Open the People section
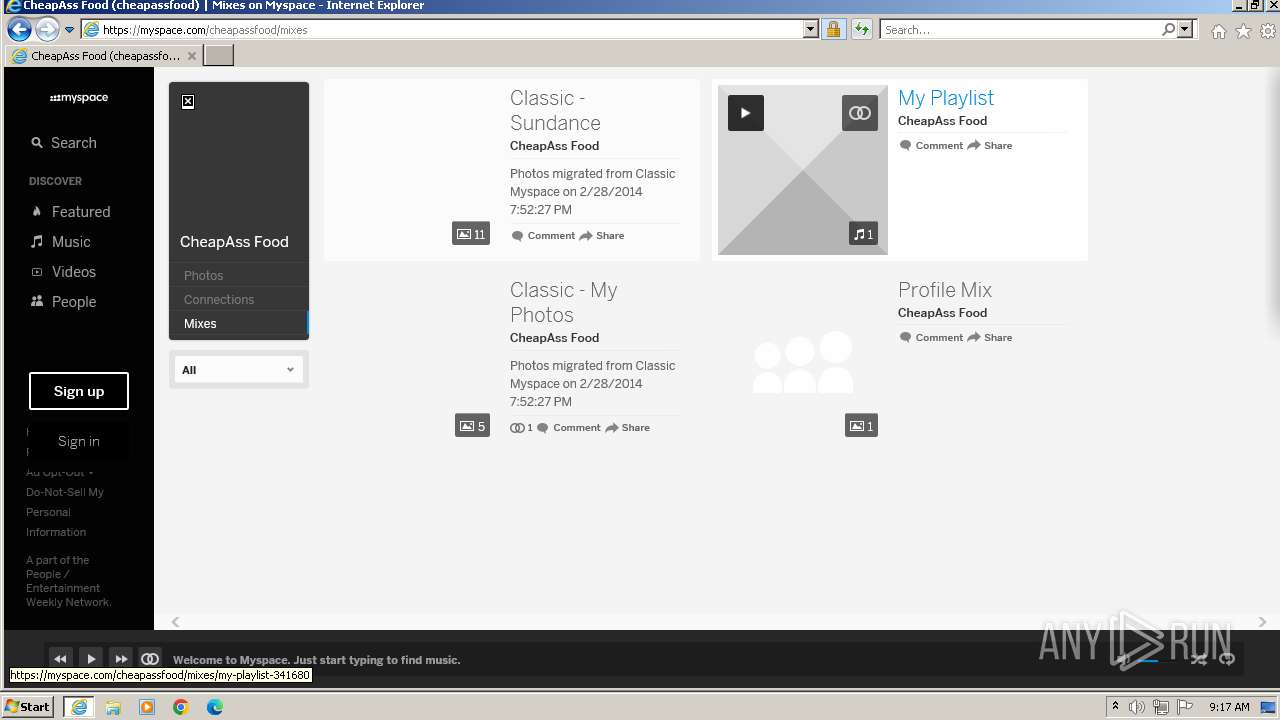 point(63,302)
